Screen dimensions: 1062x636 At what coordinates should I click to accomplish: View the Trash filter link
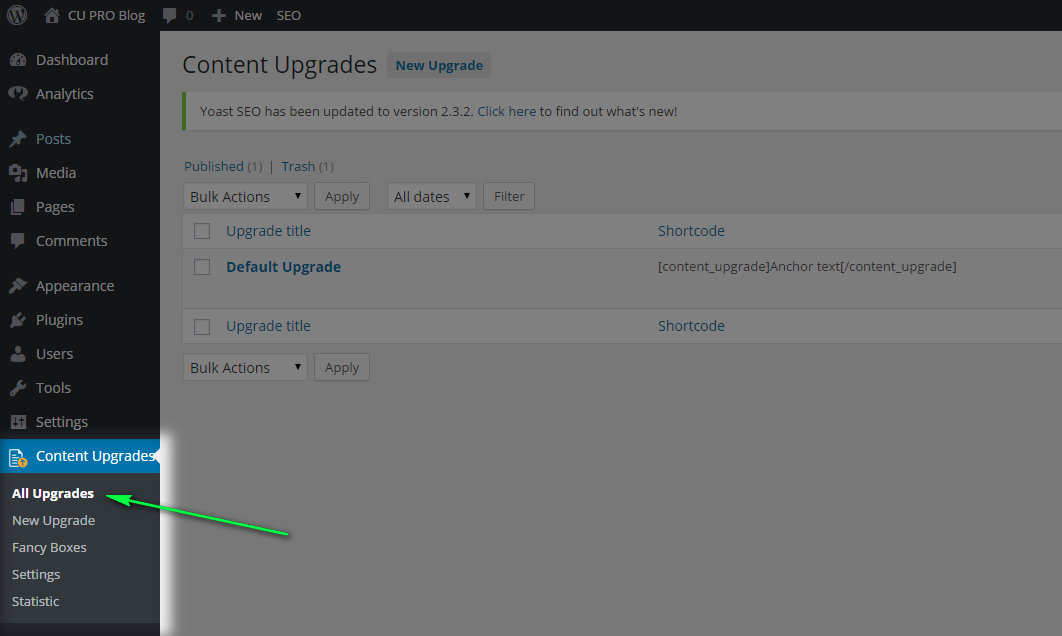[298, 166]
